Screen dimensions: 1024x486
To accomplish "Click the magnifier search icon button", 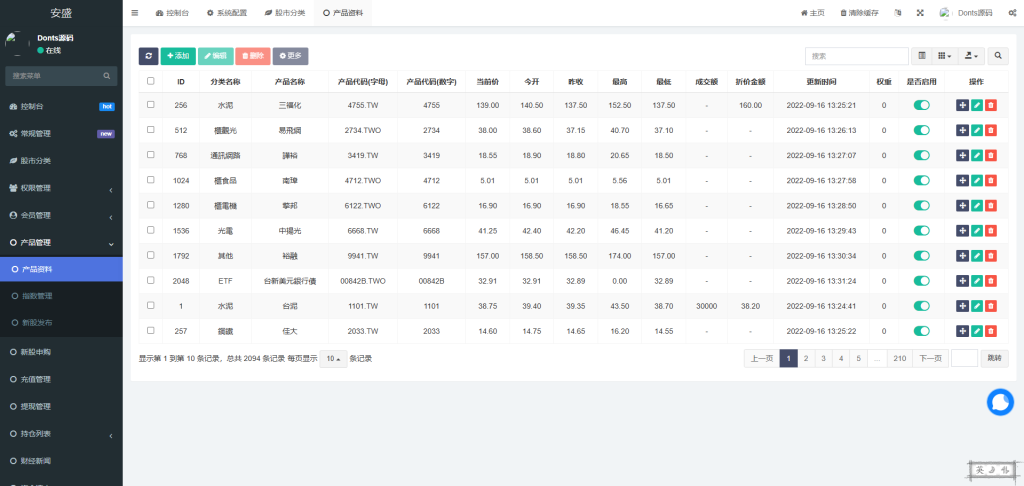I will tap(997, 56).
